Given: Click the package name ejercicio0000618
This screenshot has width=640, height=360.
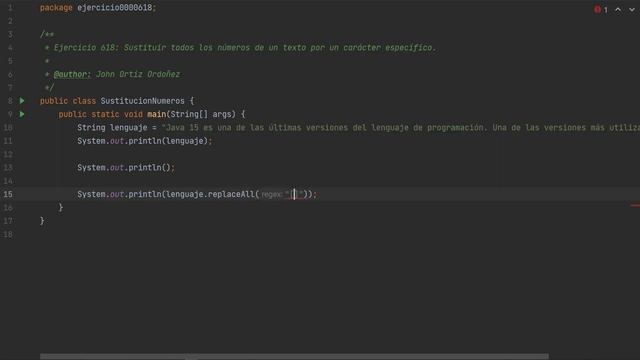Looking at the screenshot, I should pyautogui.click(x=114, y=8).
